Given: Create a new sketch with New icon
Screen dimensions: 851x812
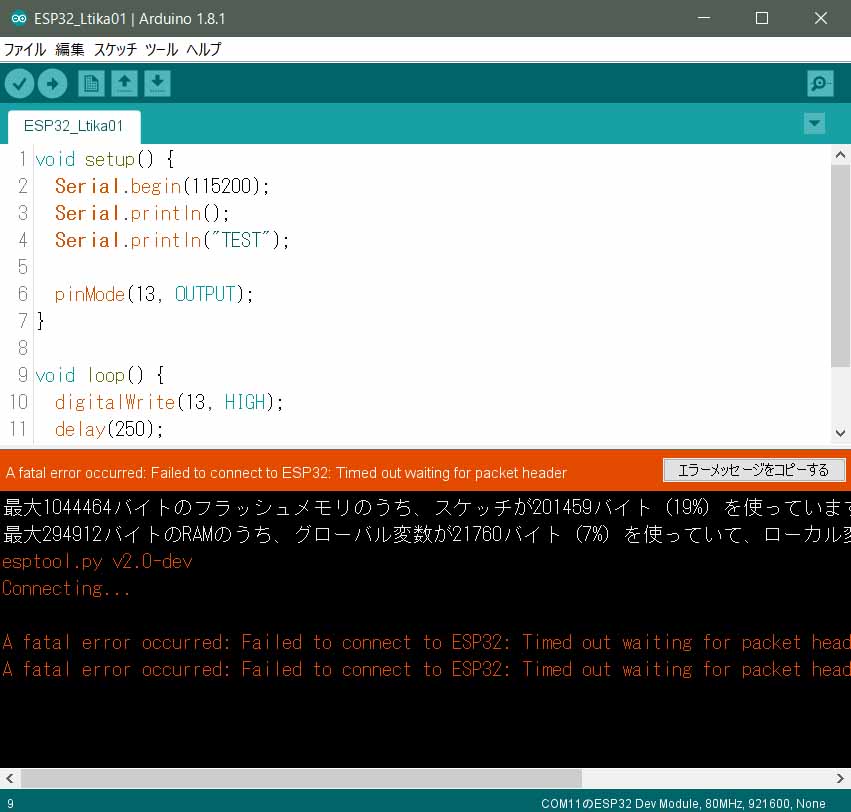Looking at the screenshot, I should point(90,84).
